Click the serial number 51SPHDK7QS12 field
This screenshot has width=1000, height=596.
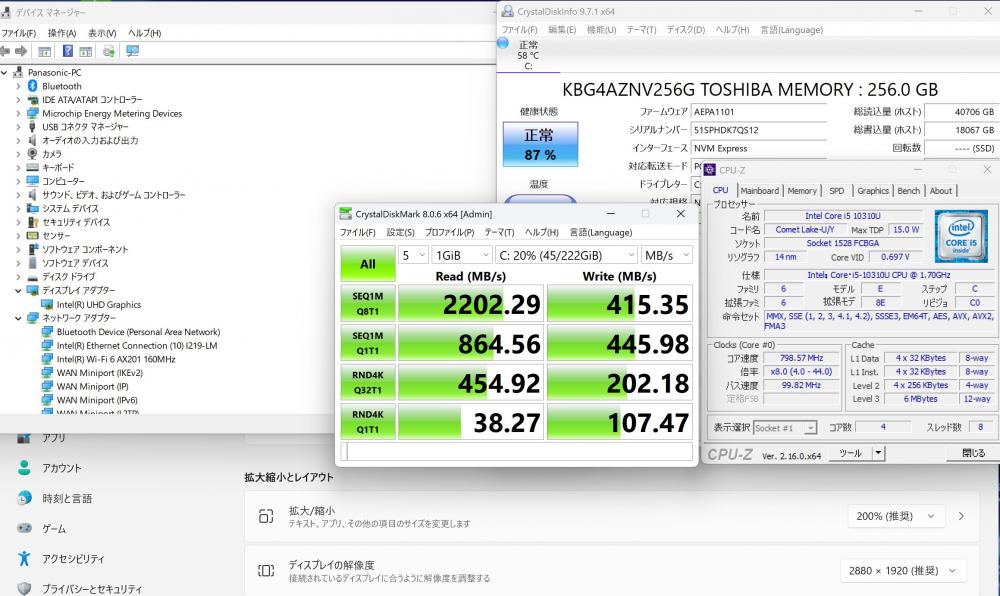pos(758,129)
